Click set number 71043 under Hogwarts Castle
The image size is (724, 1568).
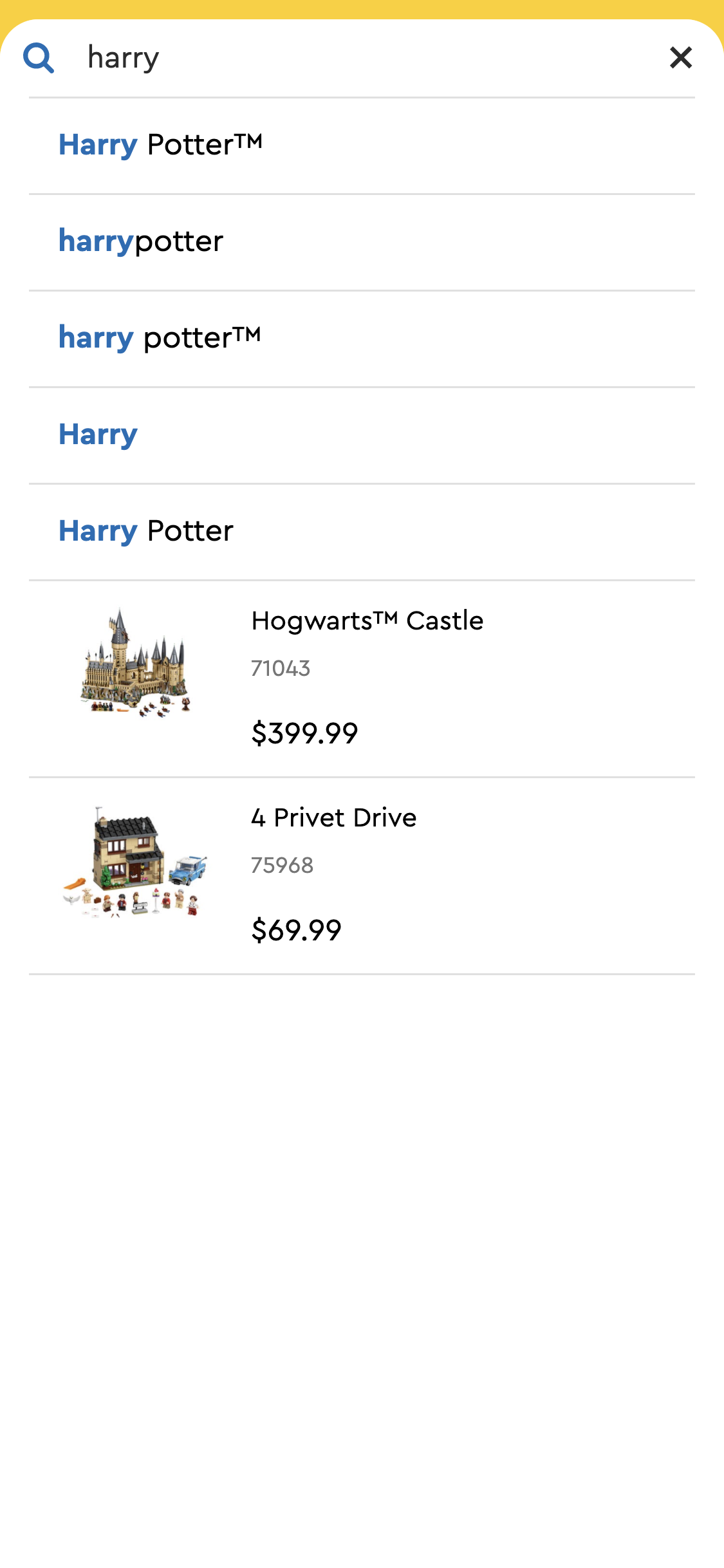pyautogui.click(x=281, y=668)
